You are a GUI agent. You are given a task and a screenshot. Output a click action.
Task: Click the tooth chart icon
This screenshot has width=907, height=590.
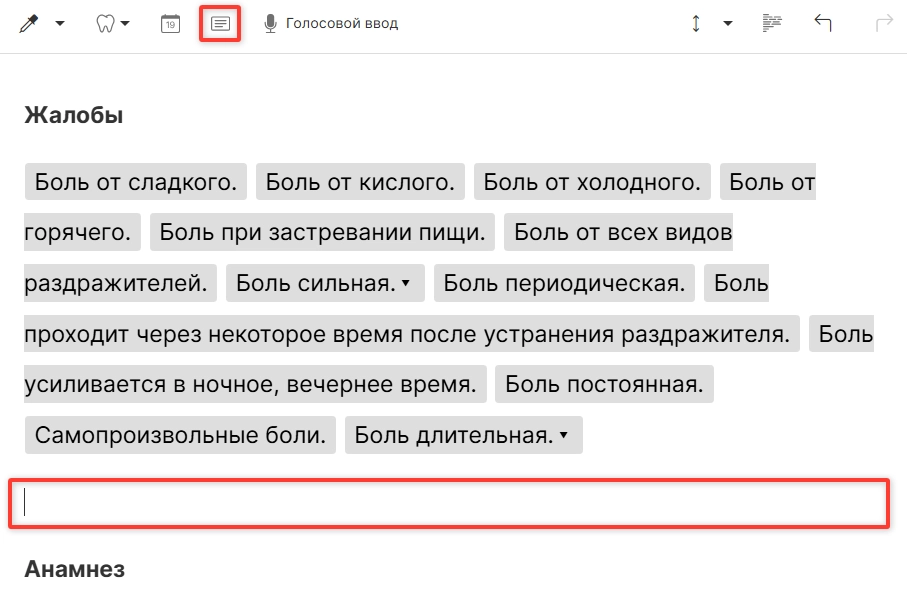tap(105, 23)
